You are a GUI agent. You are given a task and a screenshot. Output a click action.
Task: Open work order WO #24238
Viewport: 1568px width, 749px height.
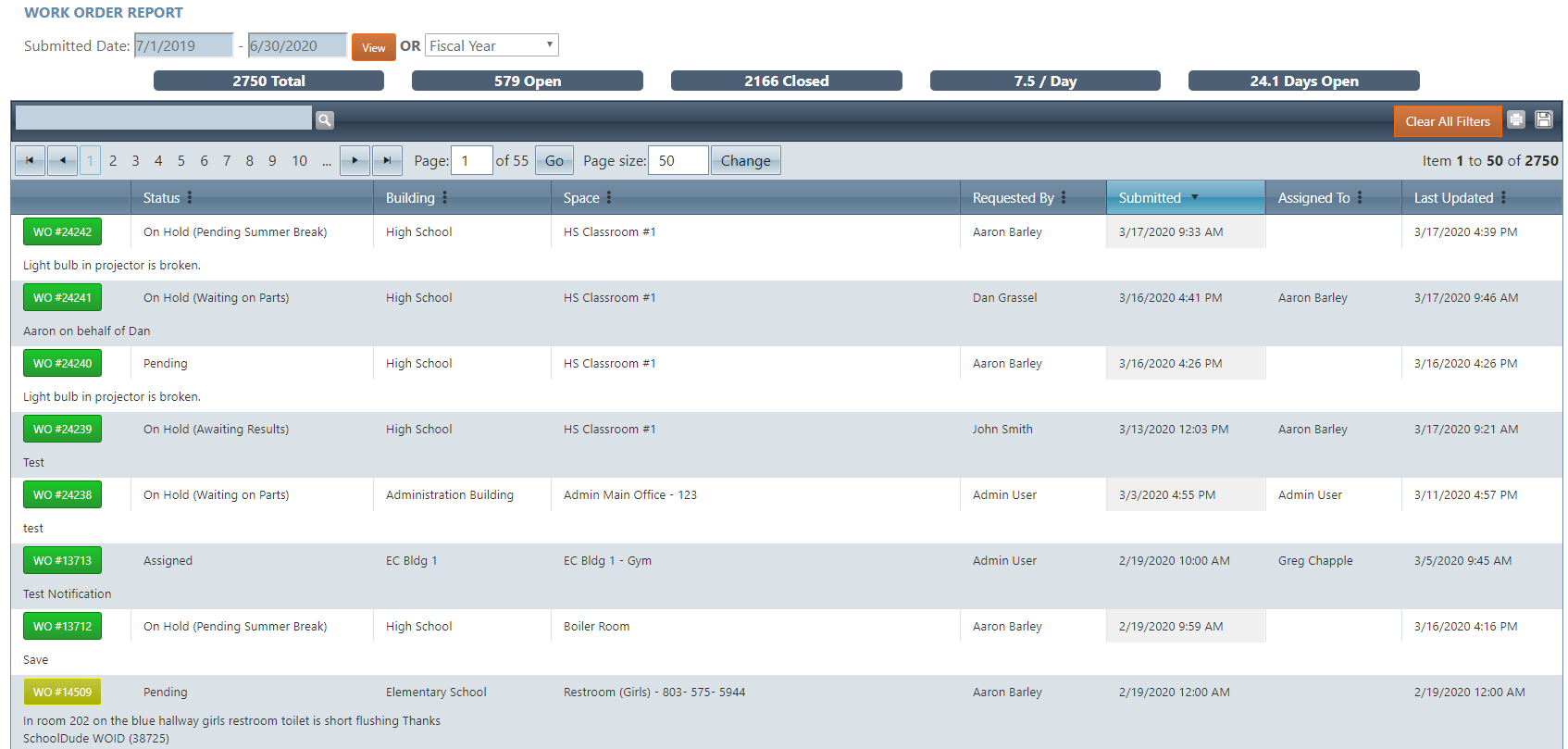click(63, 494)
